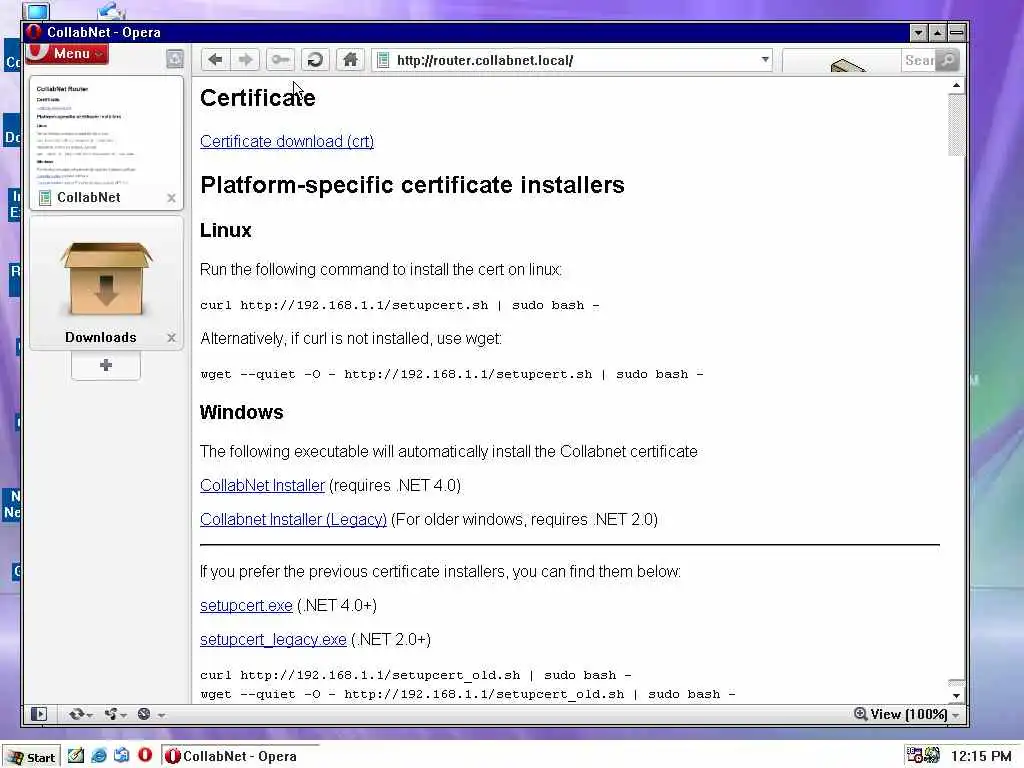The height and width of the screenshot is (768, 1024).
Task: Run search with the magnifier button
Action: pyautogui.click(x=948, y=61)
